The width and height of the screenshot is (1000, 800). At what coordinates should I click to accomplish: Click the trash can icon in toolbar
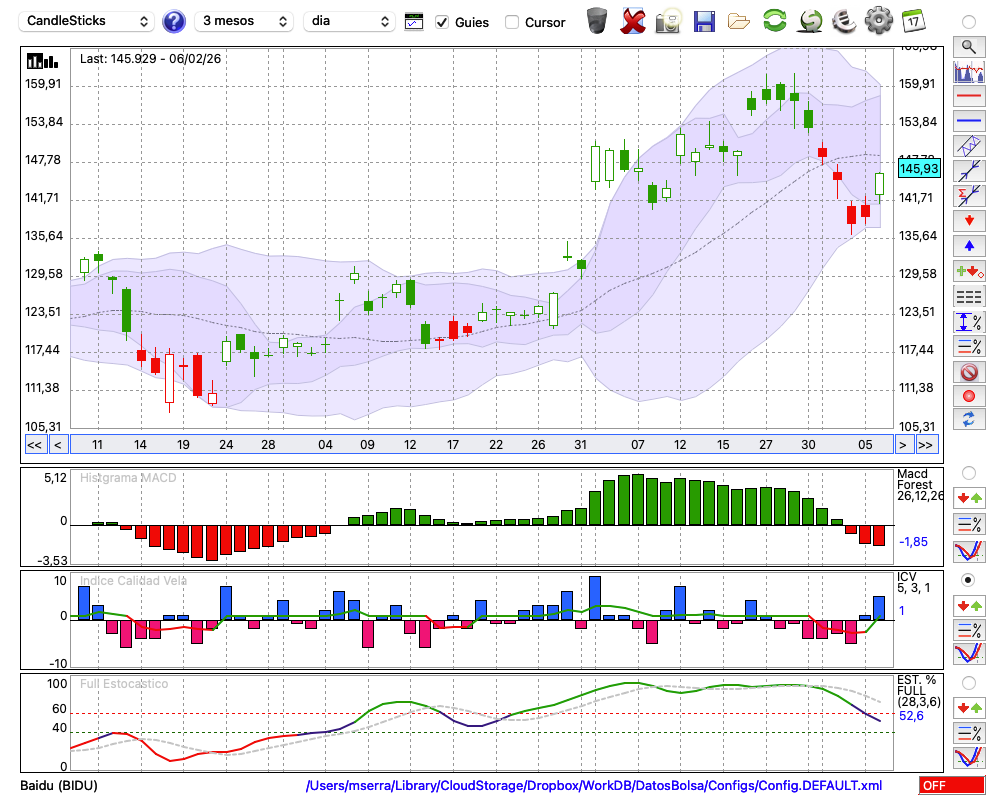(x=597, y=21)
